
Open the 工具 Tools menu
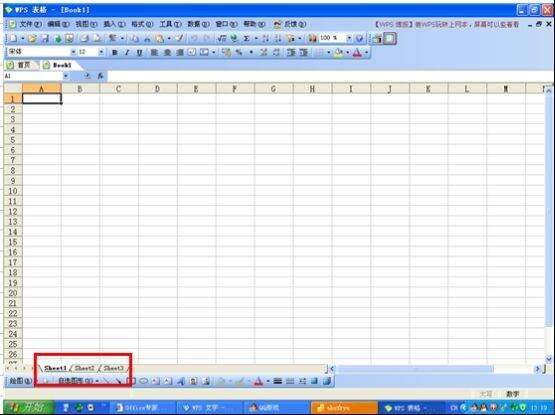coord(170,24)
